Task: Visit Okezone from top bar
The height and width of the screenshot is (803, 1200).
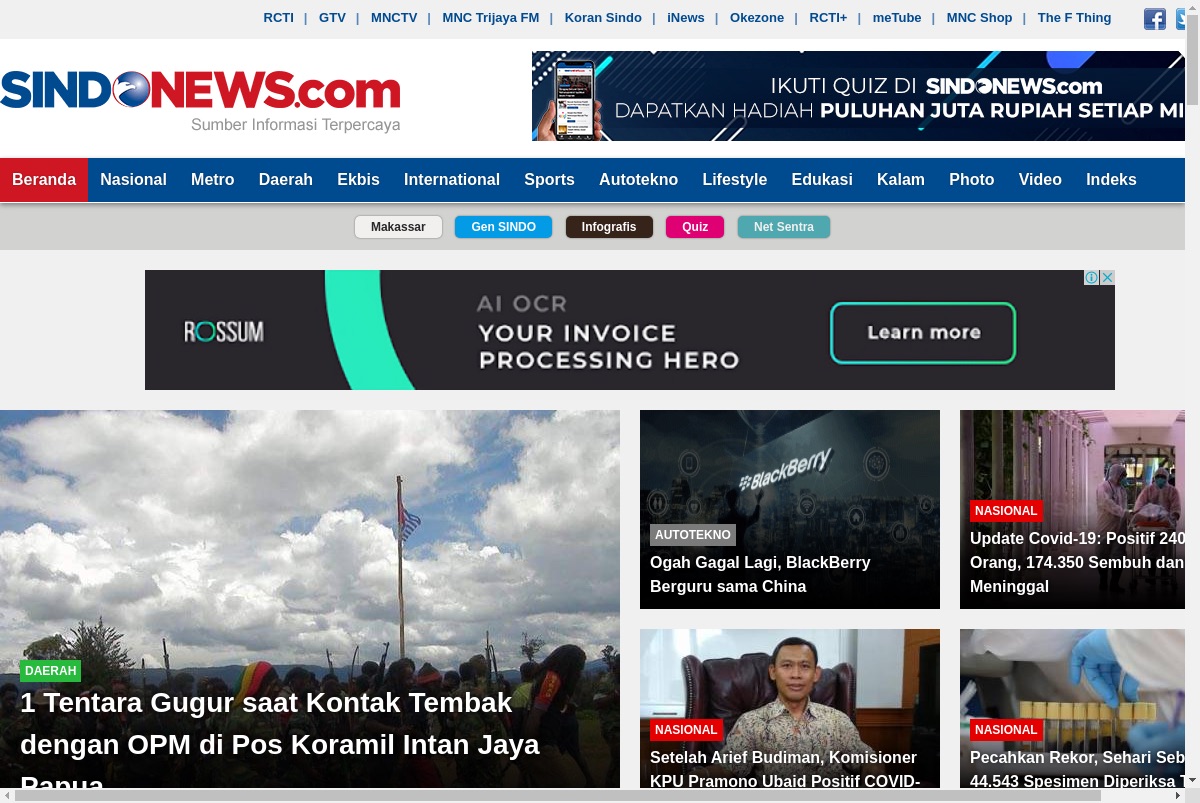Action: point(757,18)
